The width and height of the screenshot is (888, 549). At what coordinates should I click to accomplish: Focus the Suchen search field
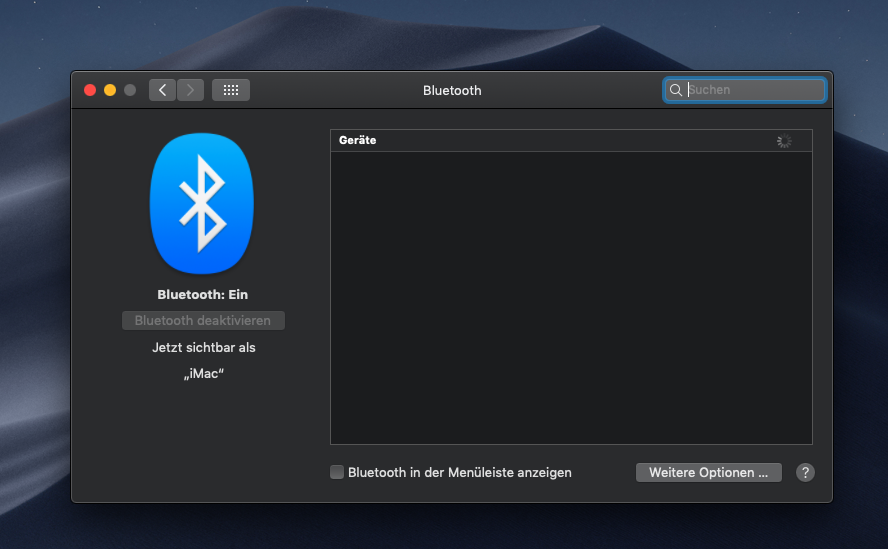[x=745, y=90]
